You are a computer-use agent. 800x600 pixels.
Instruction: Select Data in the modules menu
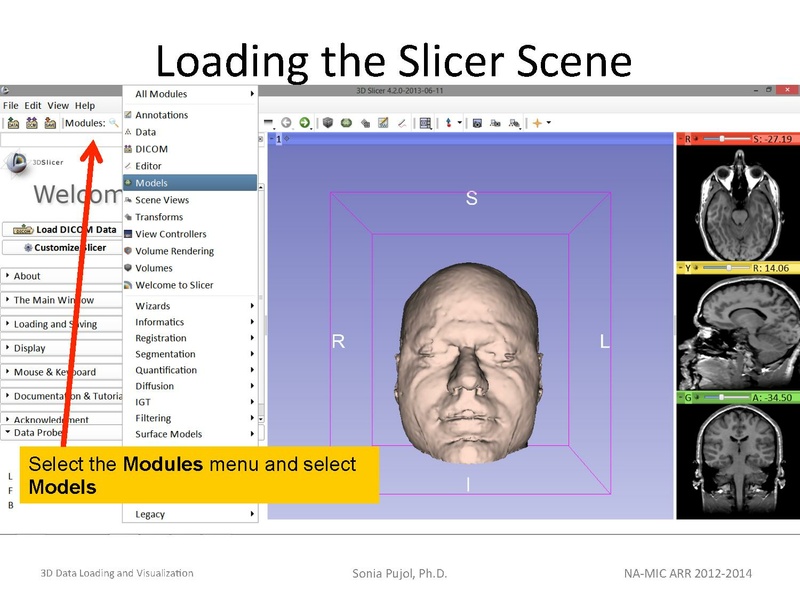click(x=190, y=132)
